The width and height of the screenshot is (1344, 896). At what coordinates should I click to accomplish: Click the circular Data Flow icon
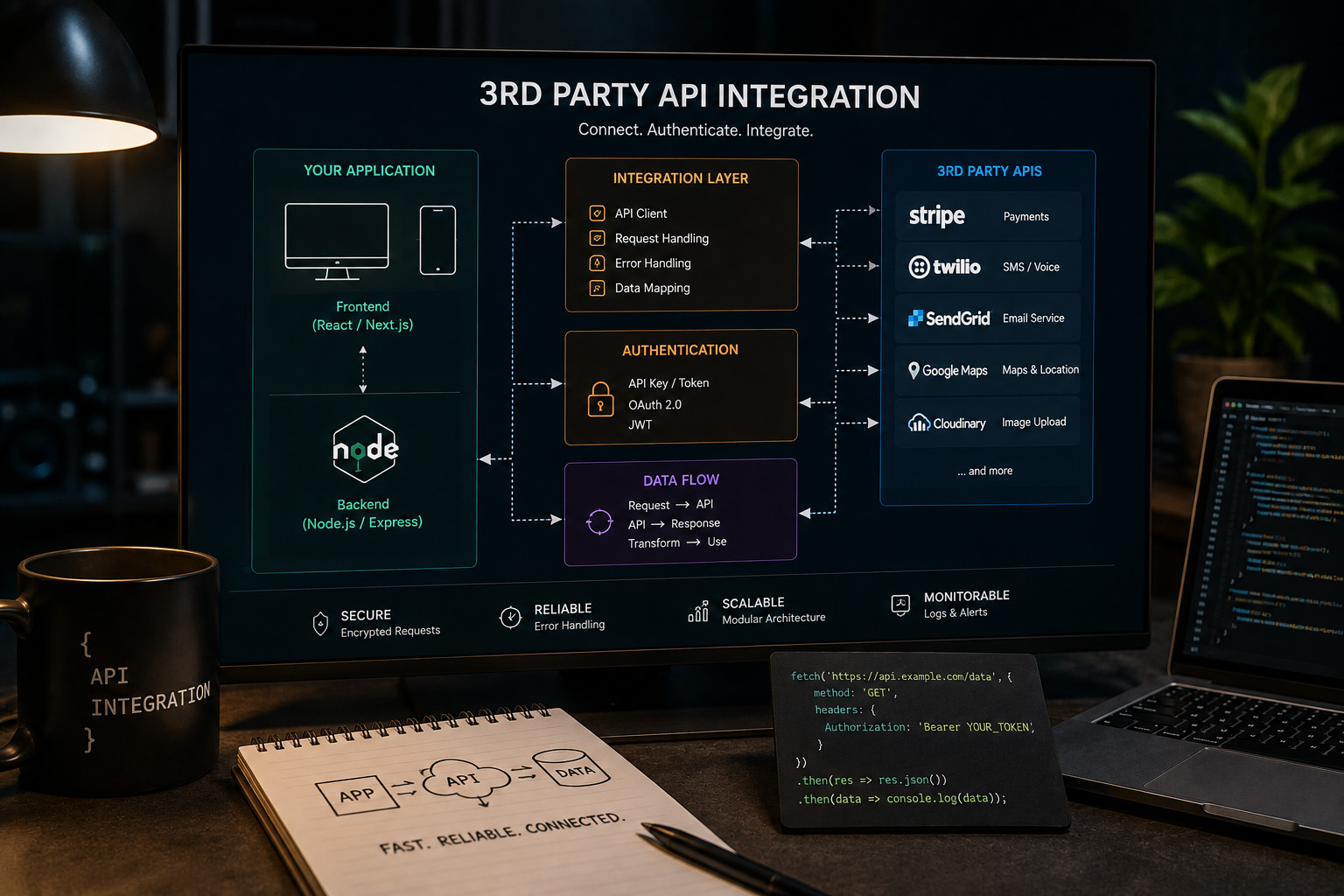[x=599, y=522]
